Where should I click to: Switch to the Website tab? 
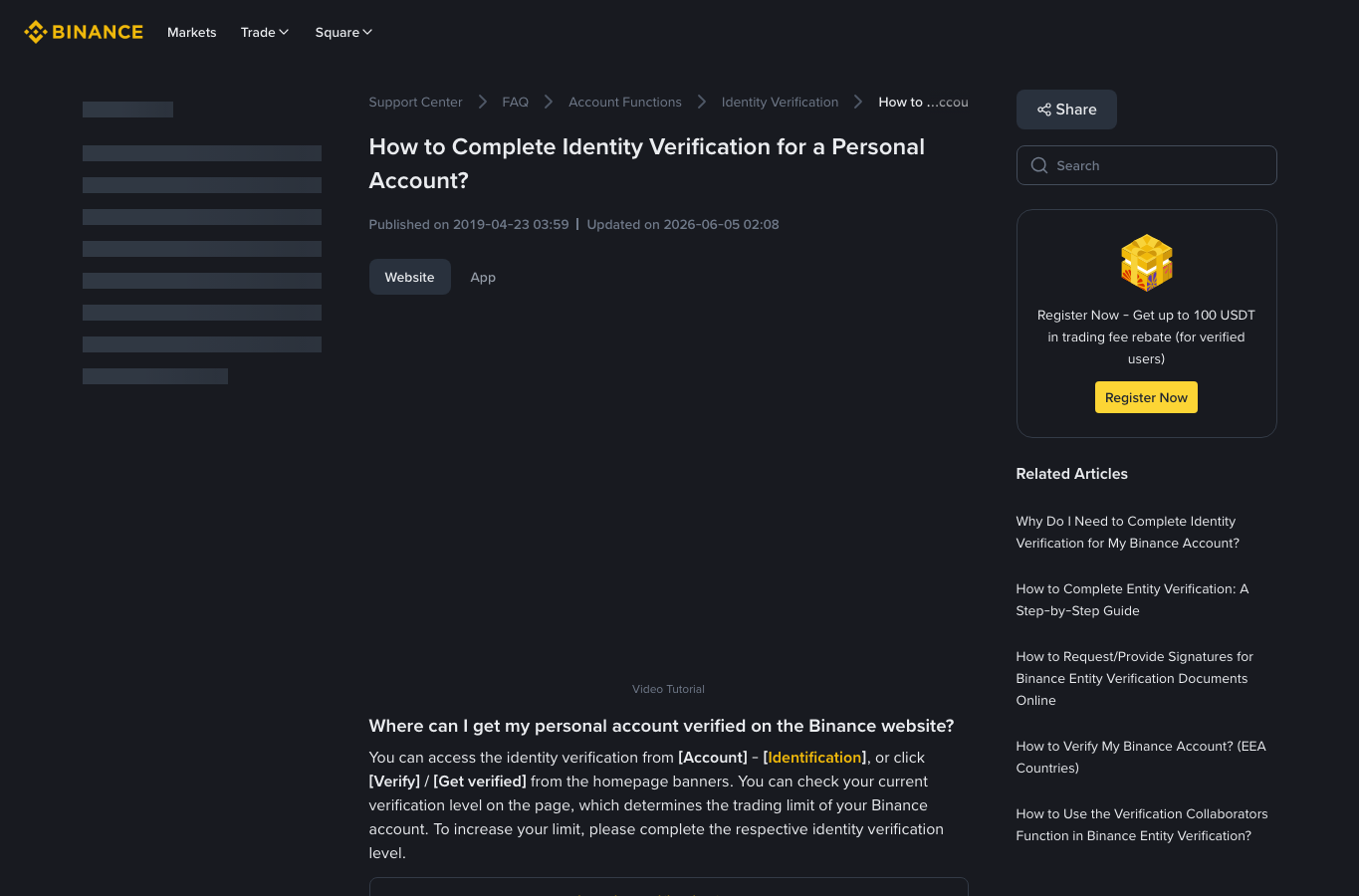click(x=410, y=277)
